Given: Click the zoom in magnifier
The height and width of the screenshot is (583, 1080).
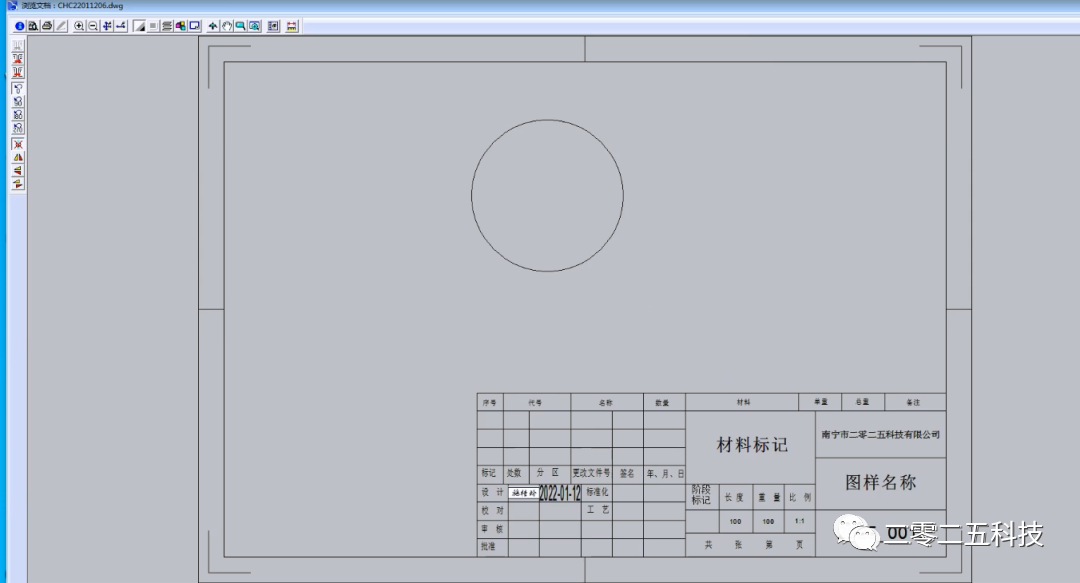Looking at the screenshot, I should pos(79,26).
